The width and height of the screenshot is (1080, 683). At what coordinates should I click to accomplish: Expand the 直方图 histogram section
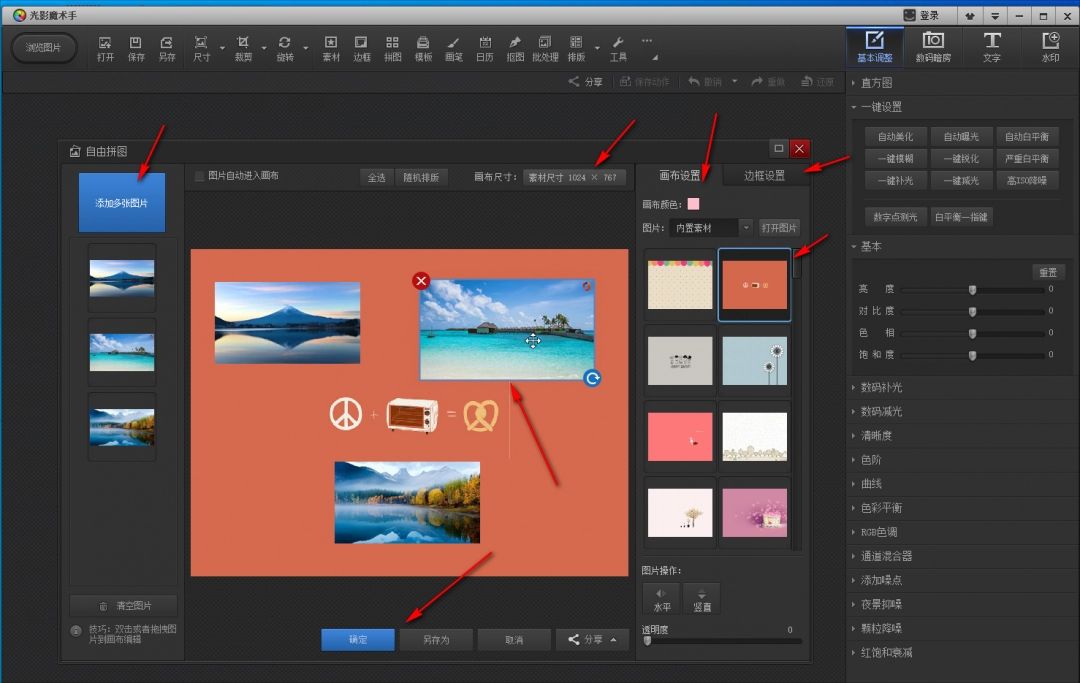click(876, 83)
